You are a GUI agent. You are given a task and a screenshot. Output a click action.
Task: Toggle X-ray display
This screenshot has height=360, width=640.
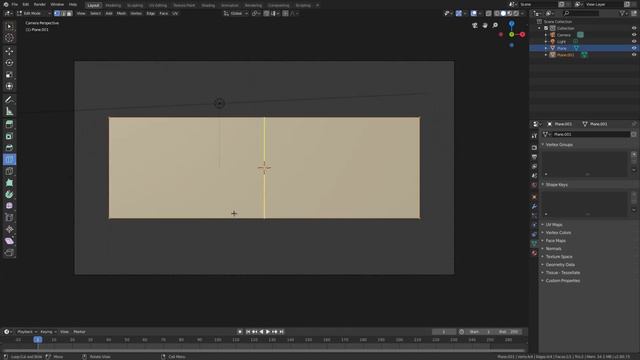[489, 13]
